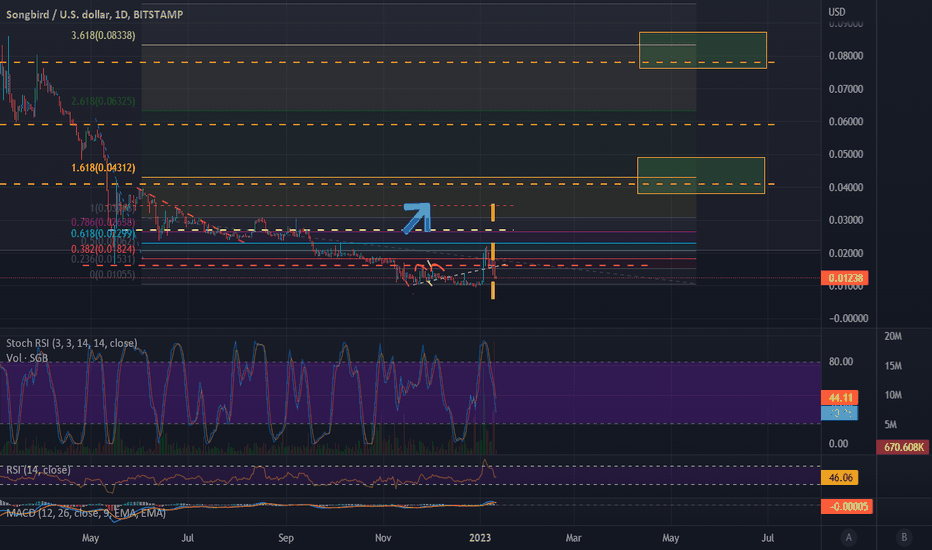Screen dimensions: 932x550
Task: Click the 0.05000 price axis label
Action: coord(846,154)
